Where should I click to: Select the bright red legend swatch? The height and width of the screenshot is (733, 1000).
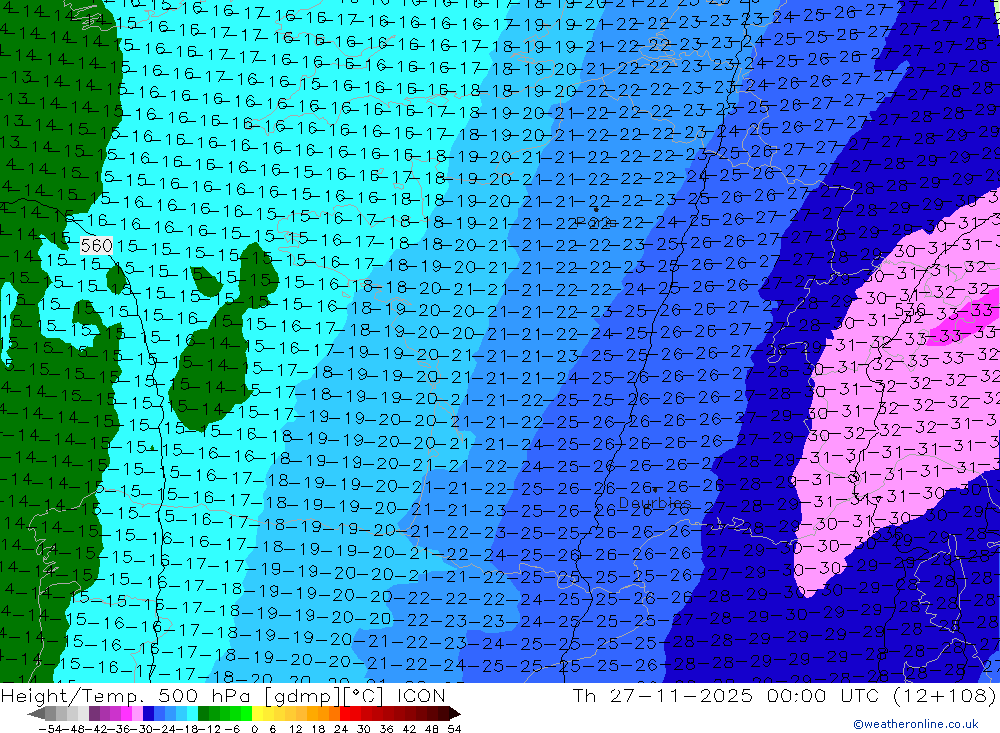[x=345, y=713]
